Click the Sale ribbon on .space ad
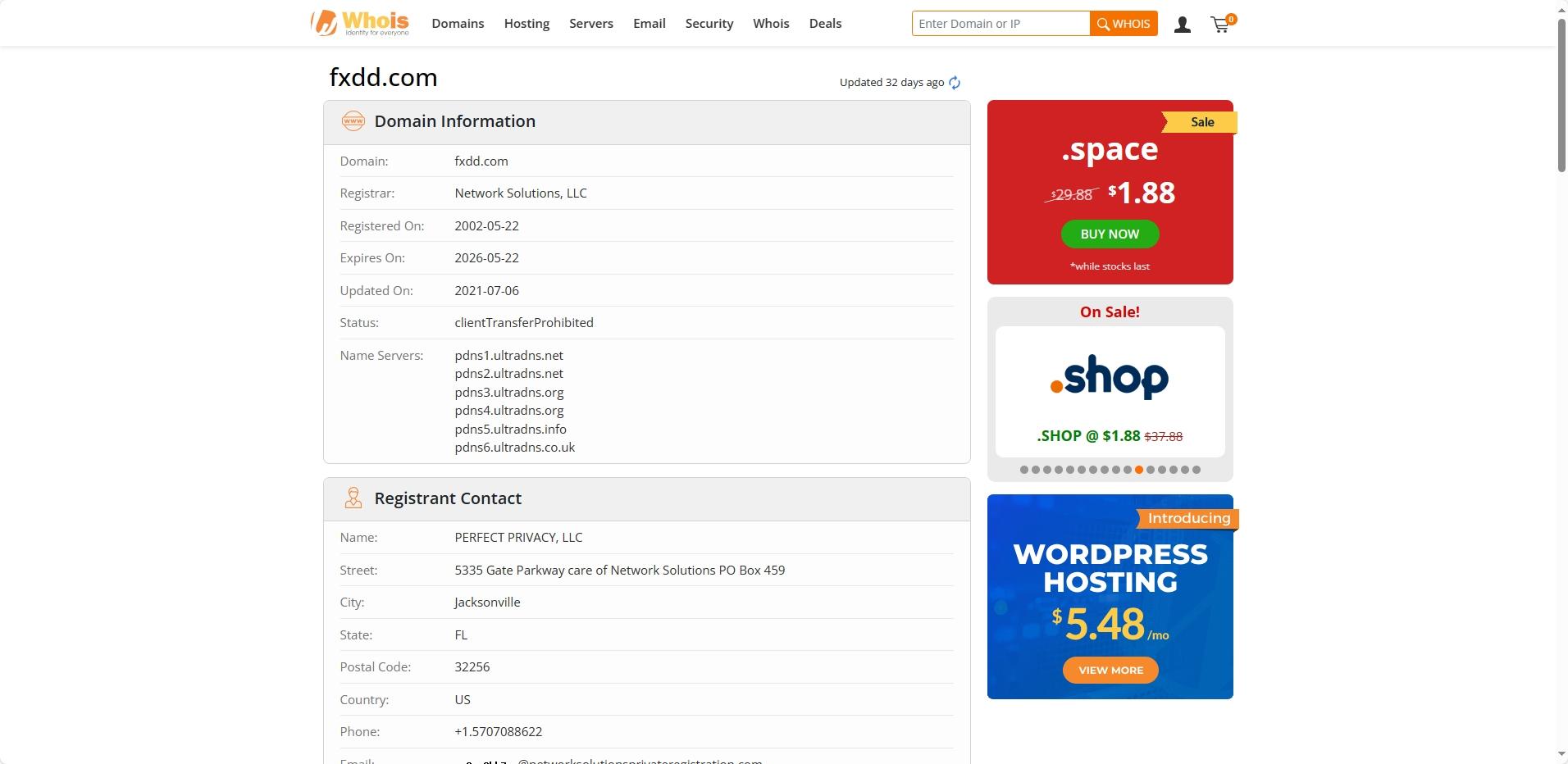This screenshot has width=1568, height=764. point(1200,122)
